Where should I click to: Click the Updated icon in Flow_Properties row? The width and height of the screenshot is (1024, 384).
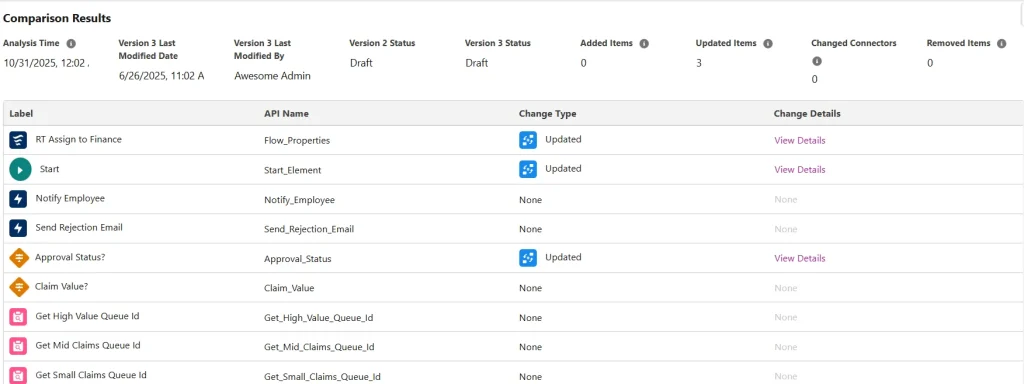coord(528,140)
